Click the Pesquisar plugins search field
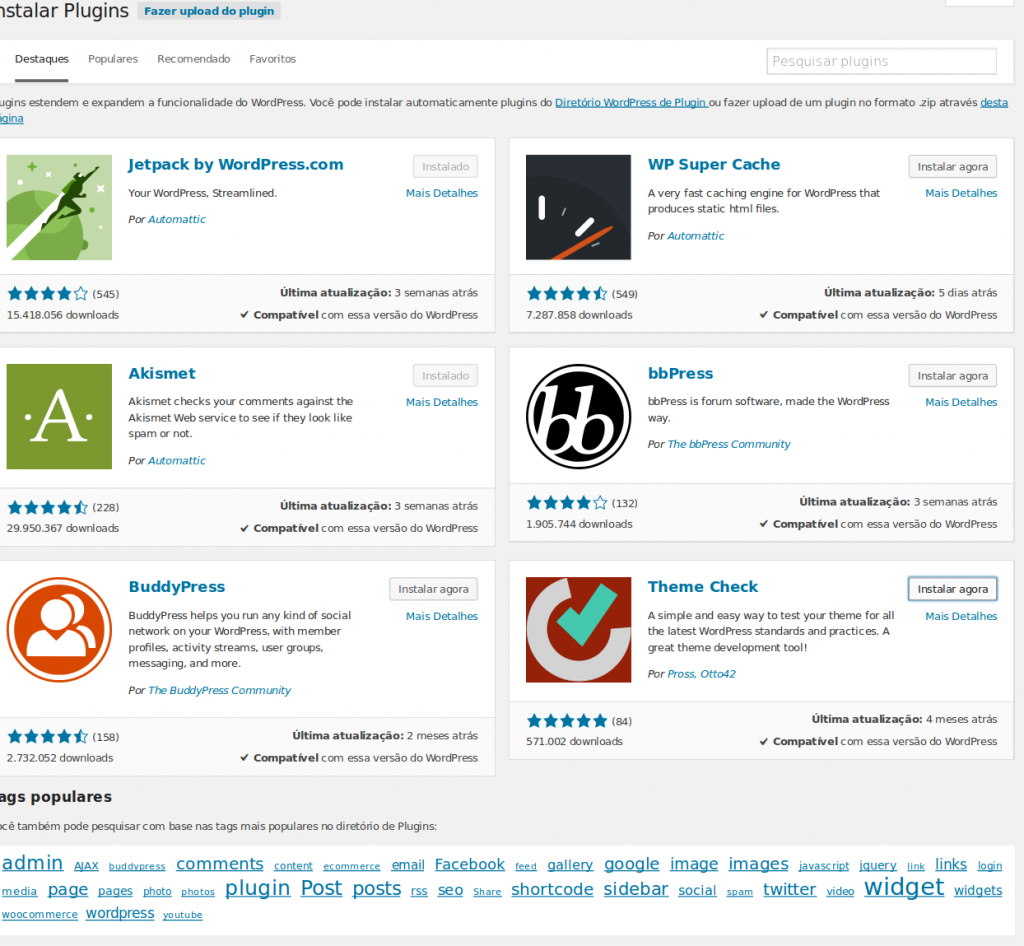1024x946 pixels. [x=880, y=61]
